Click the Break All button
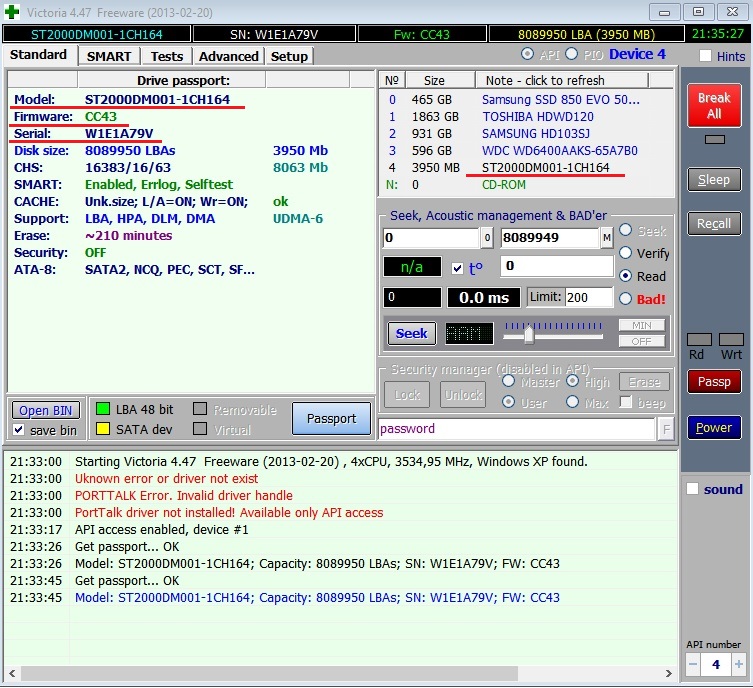This screenshot has height=688, width=753. coord(714,106)
